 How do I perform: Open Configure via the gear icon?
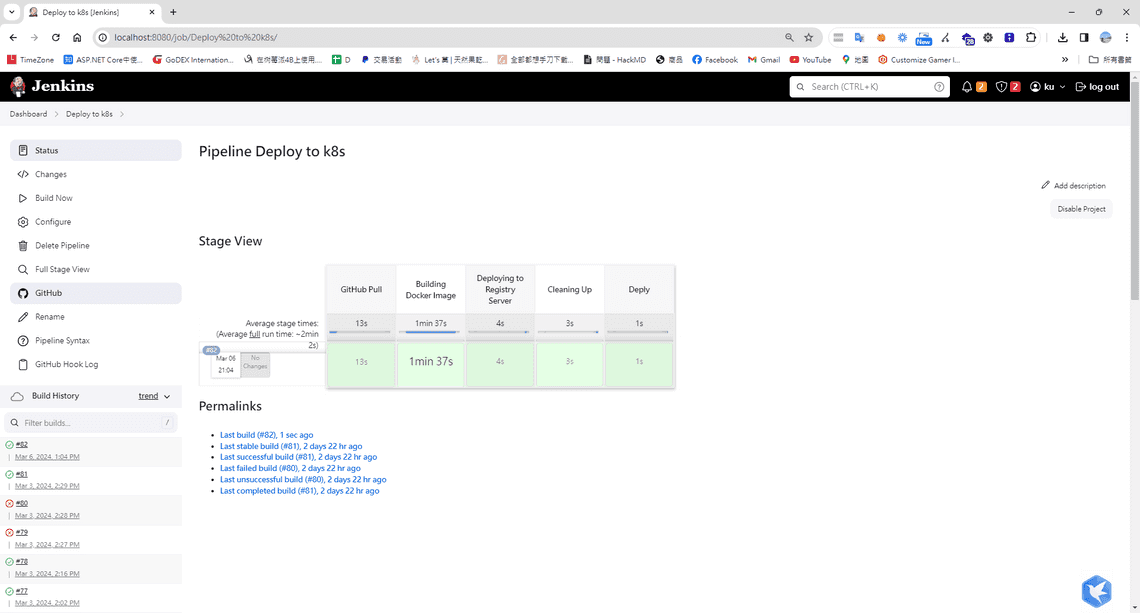click(23, 222)
